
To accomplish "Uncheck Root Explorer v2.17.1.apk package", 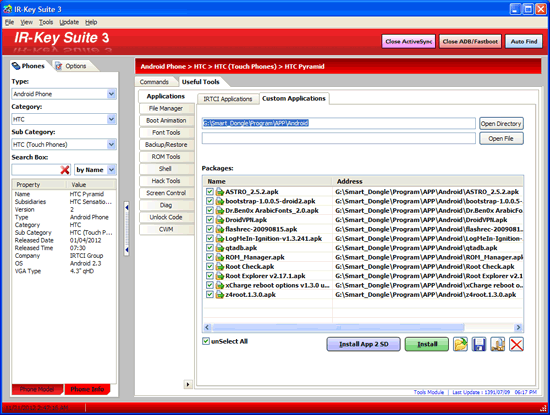I will pyautogui.click(x=210, y=276).
